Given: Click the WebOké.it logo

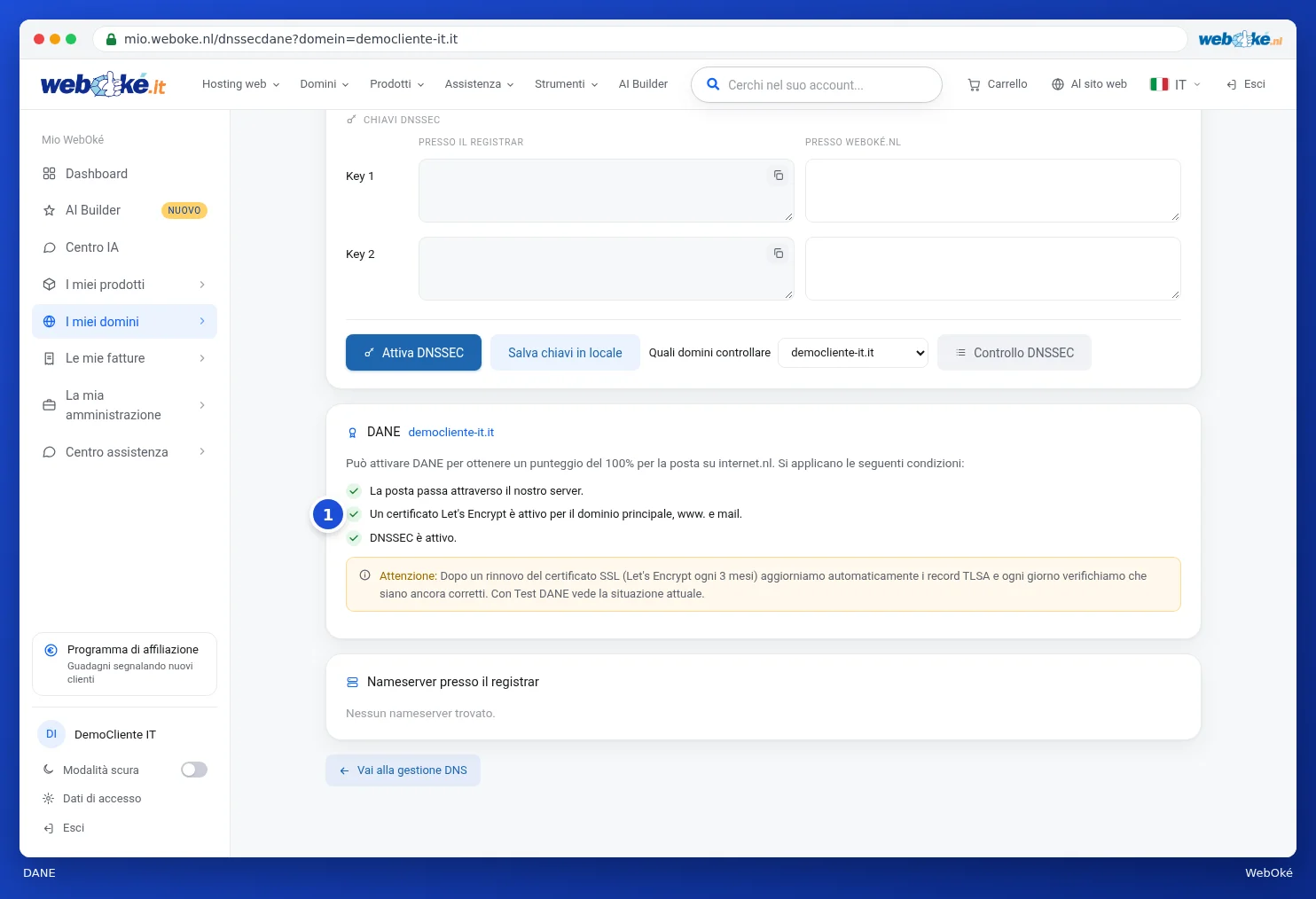Looking at the screenshot, I should pyautogui.click(x=103, y=84).
